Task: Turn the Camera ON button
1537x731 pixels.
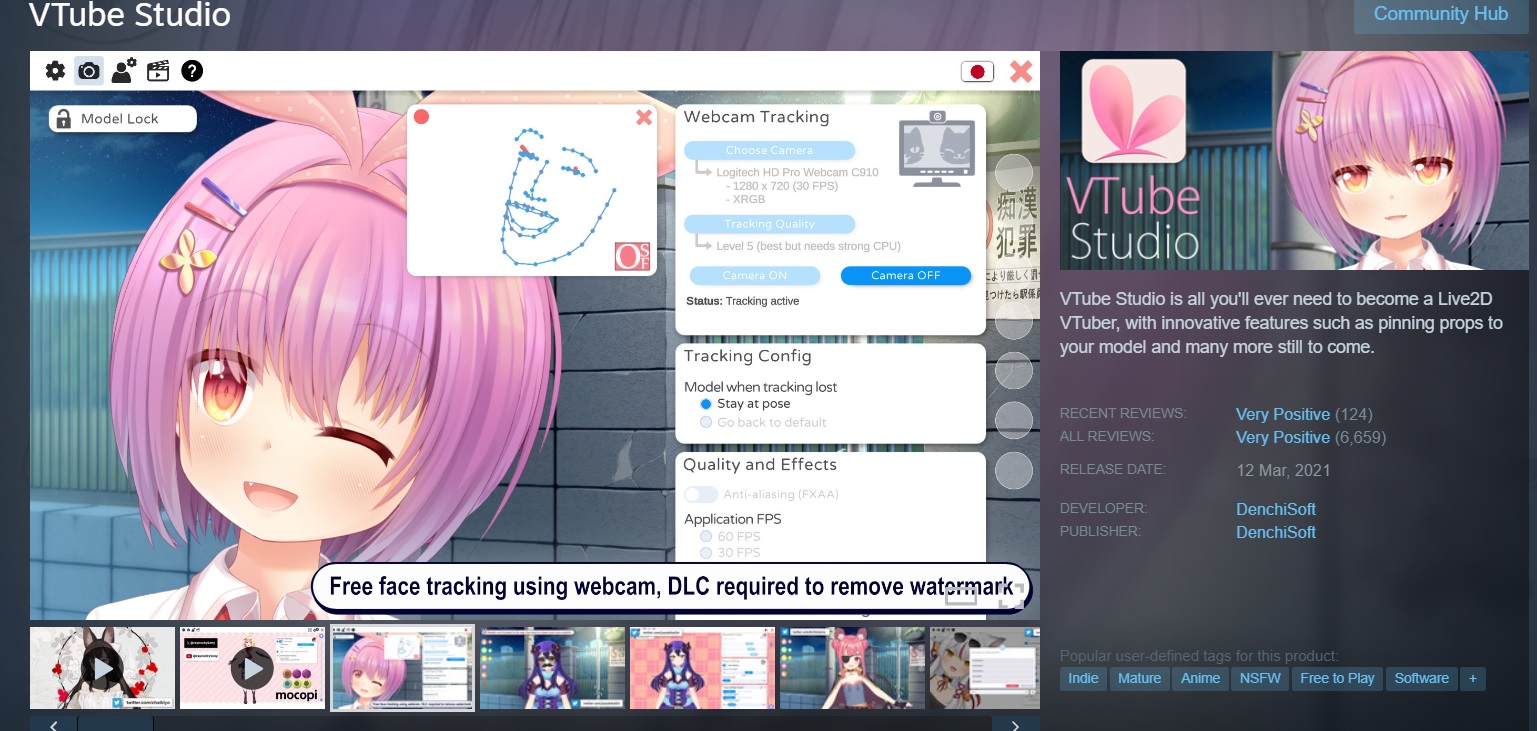Action: pos(755,276)
